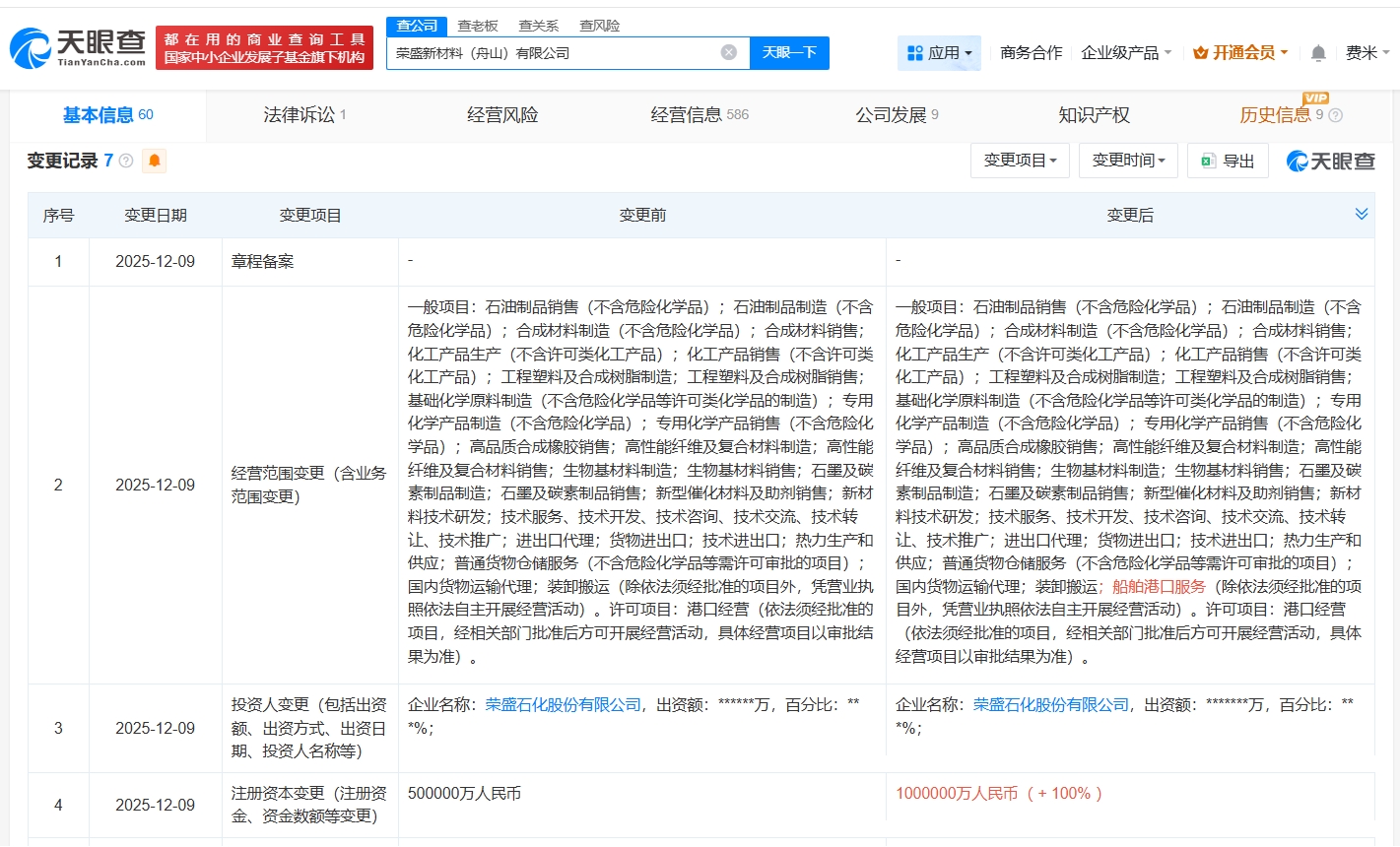Click the help icon beside 历史信息

click(x=1336, y=115)
